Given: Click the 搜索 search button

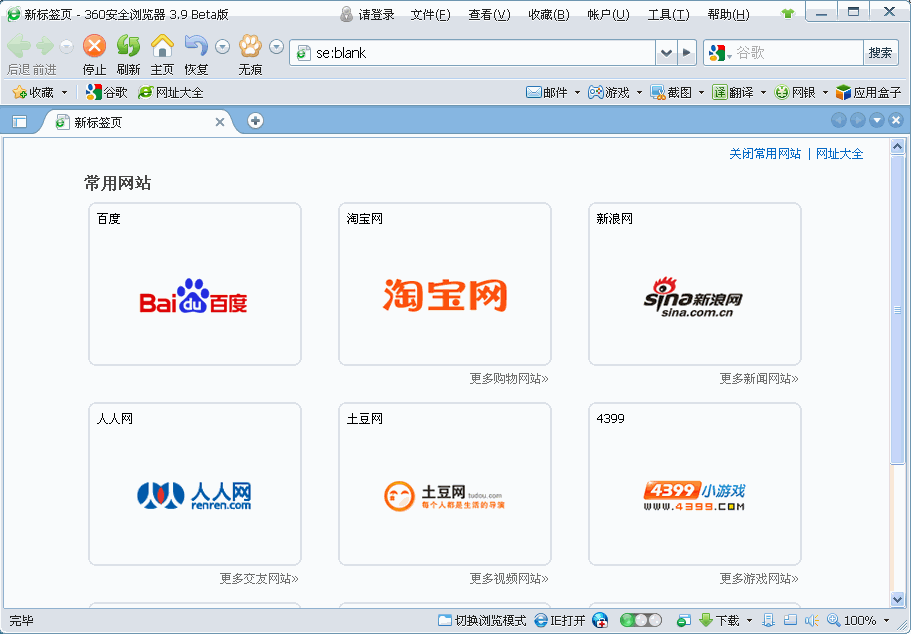Looking at the screenshot, I should (880, 53).
